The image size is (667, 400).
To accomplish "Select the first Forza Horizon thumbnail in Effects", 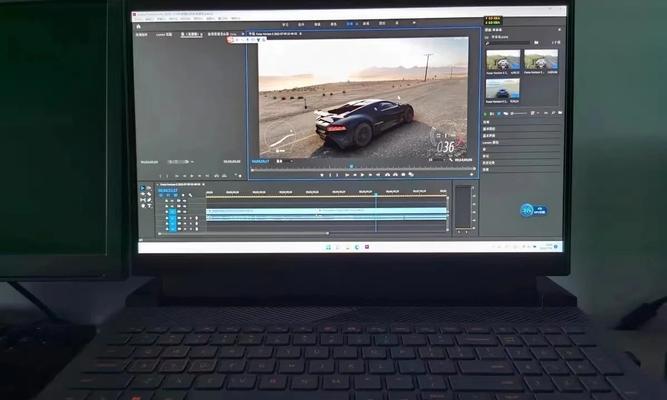I will click(x=503, y=62).
